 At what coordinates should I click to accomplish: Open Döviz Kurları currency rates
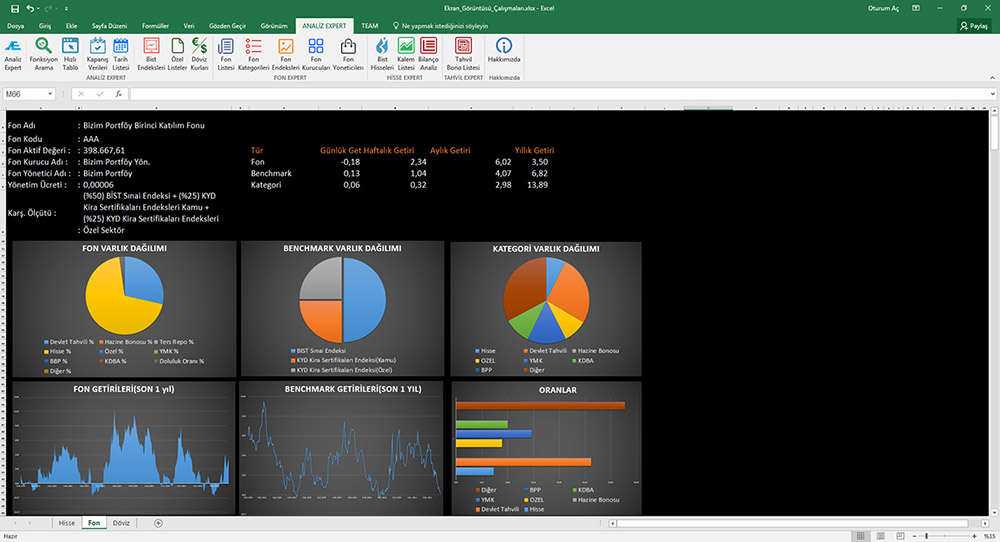[x=199, y=54]
